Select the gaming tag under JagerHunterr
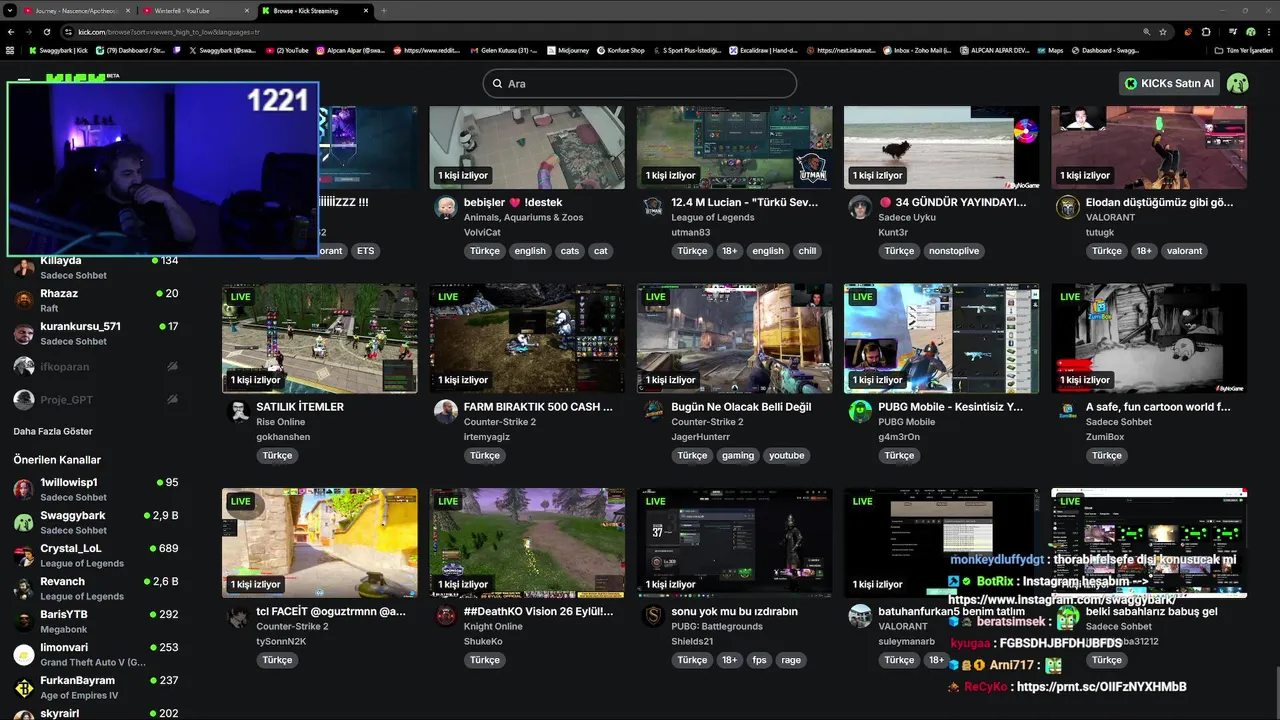Viewport: 1280px width, 720px height. [x=738, y=456]
